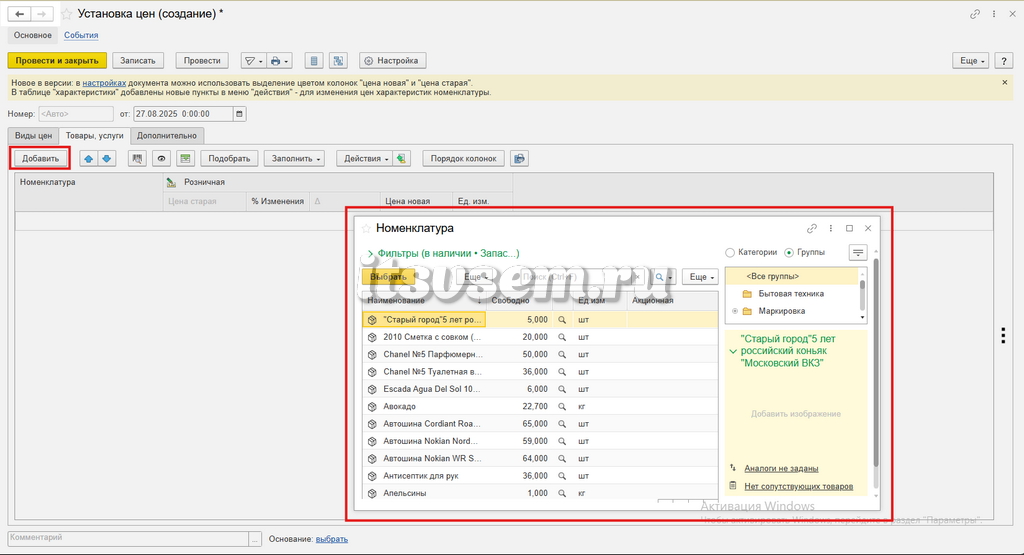Select the Группы radio button
1024x555 pixels.
pos(789,253)
